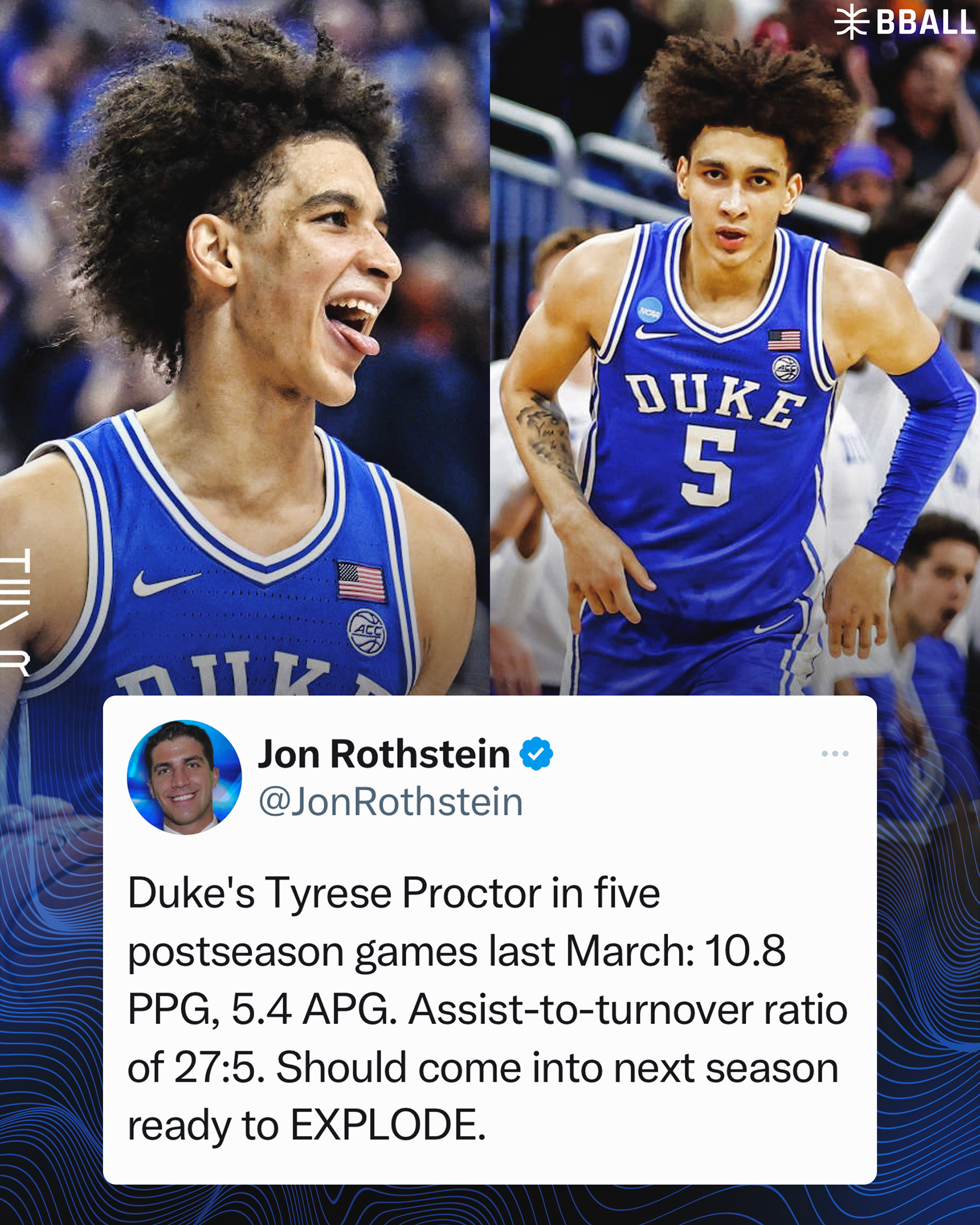
Task: Click Nike swoosh on the number 5 jersey
Action: (x=655, y=332)
